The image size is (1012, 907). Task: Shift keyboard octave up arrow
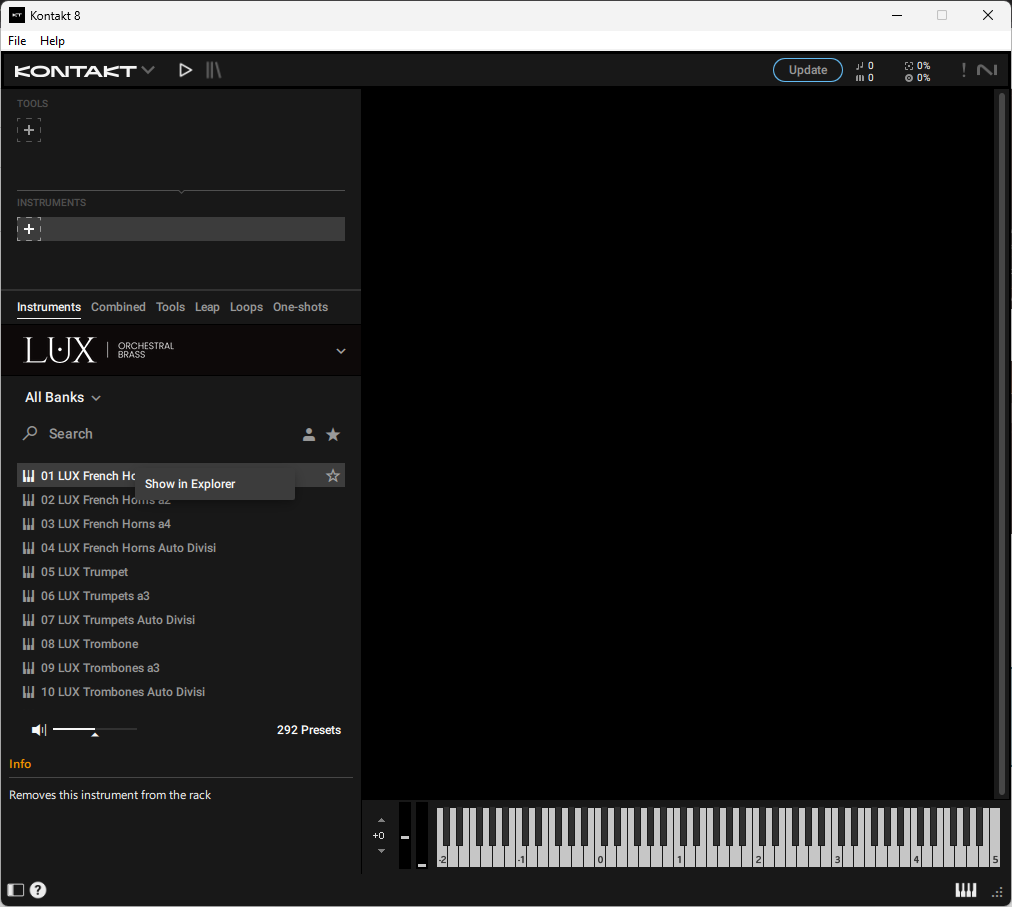coord(381,820)
